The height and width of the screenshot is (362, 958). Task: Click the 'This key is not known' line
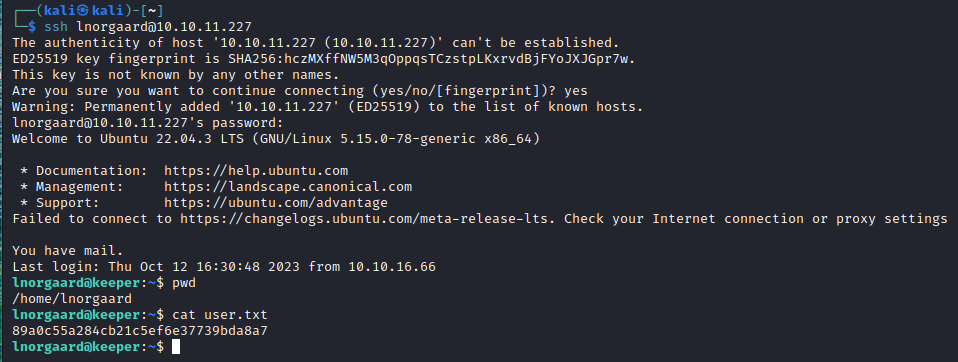[175, 75]
